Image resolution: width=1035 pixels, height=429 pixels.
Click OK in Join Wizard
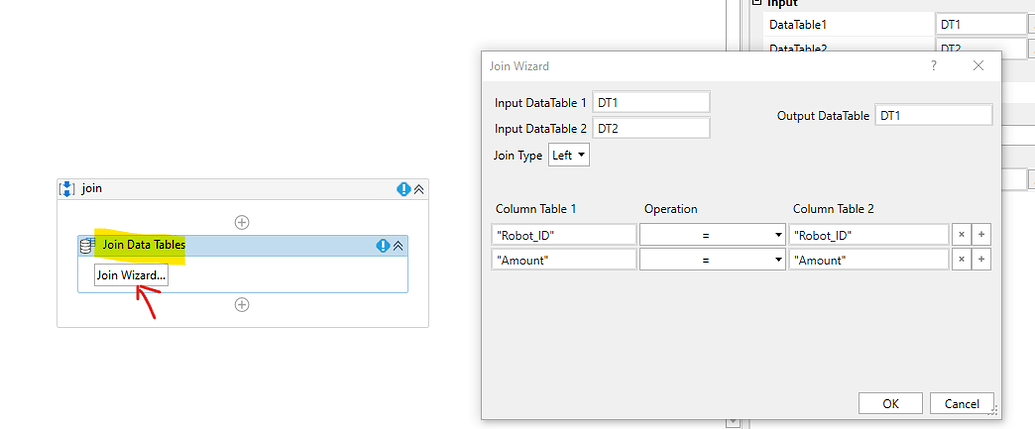[890, 403]
